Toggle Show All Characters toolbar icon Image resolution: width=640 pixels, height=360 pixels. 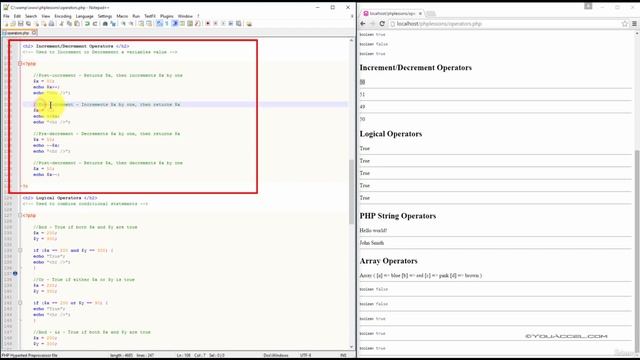pyautogui.click(x=167, y=24)
